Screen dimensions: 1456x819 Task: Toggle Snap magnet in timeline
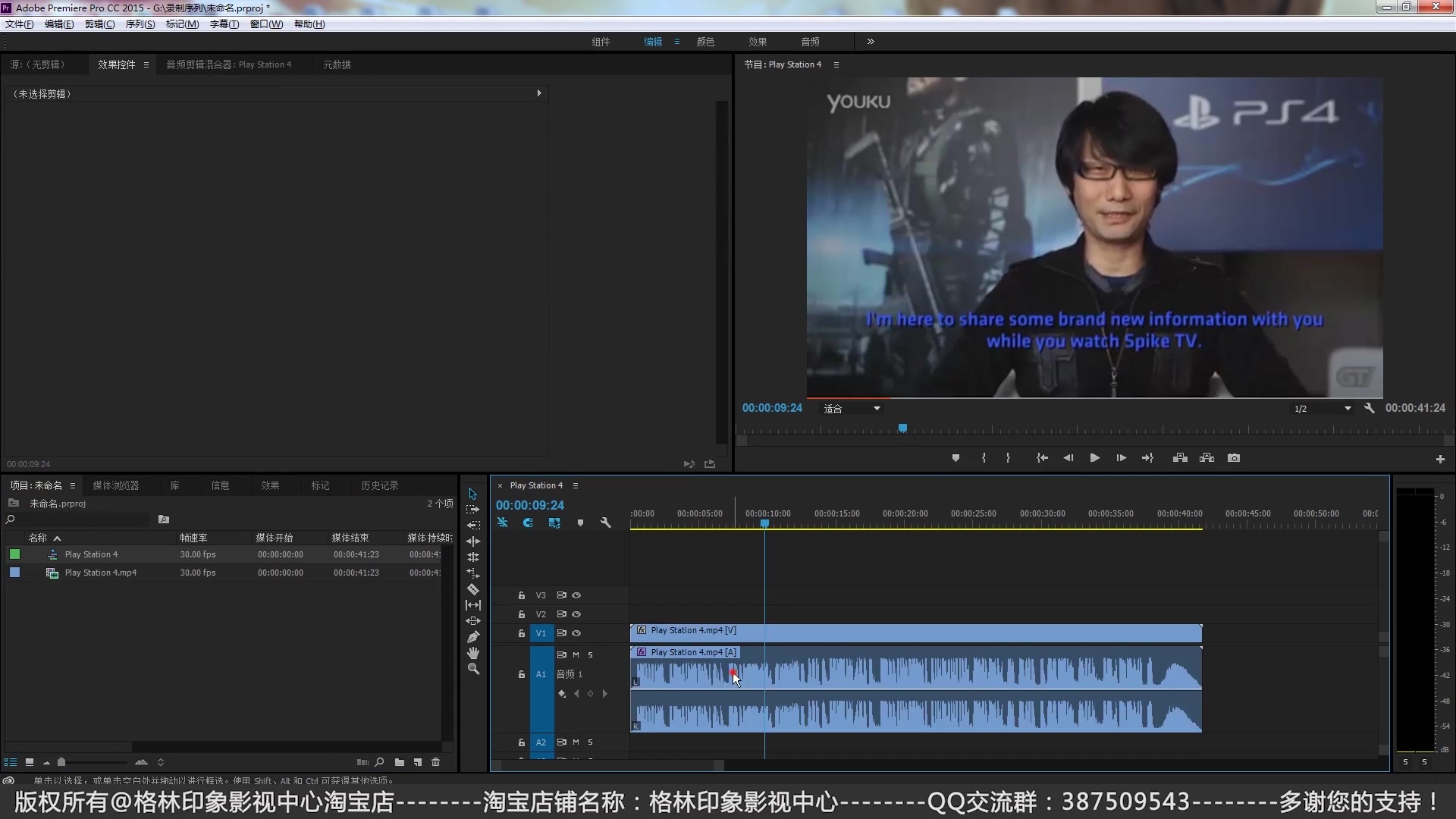[x=529, y=522]
